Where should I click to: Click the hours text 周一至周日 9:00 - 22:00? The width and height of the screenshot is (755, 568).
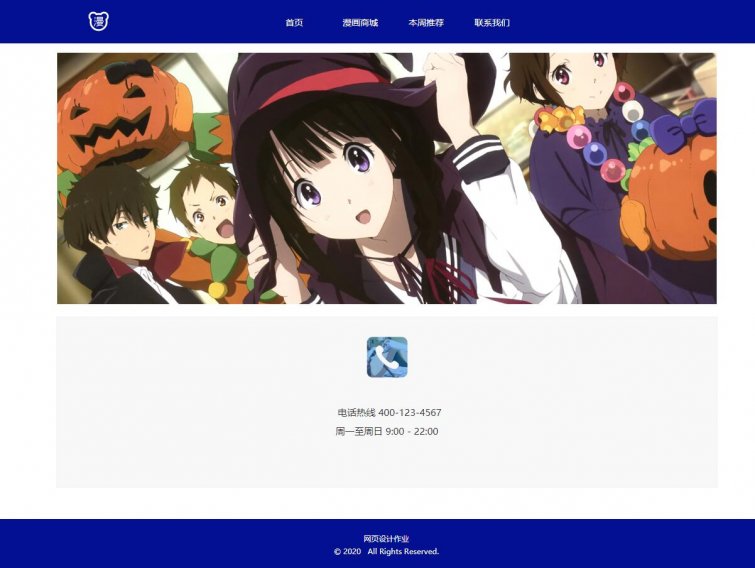pos(387,431)
